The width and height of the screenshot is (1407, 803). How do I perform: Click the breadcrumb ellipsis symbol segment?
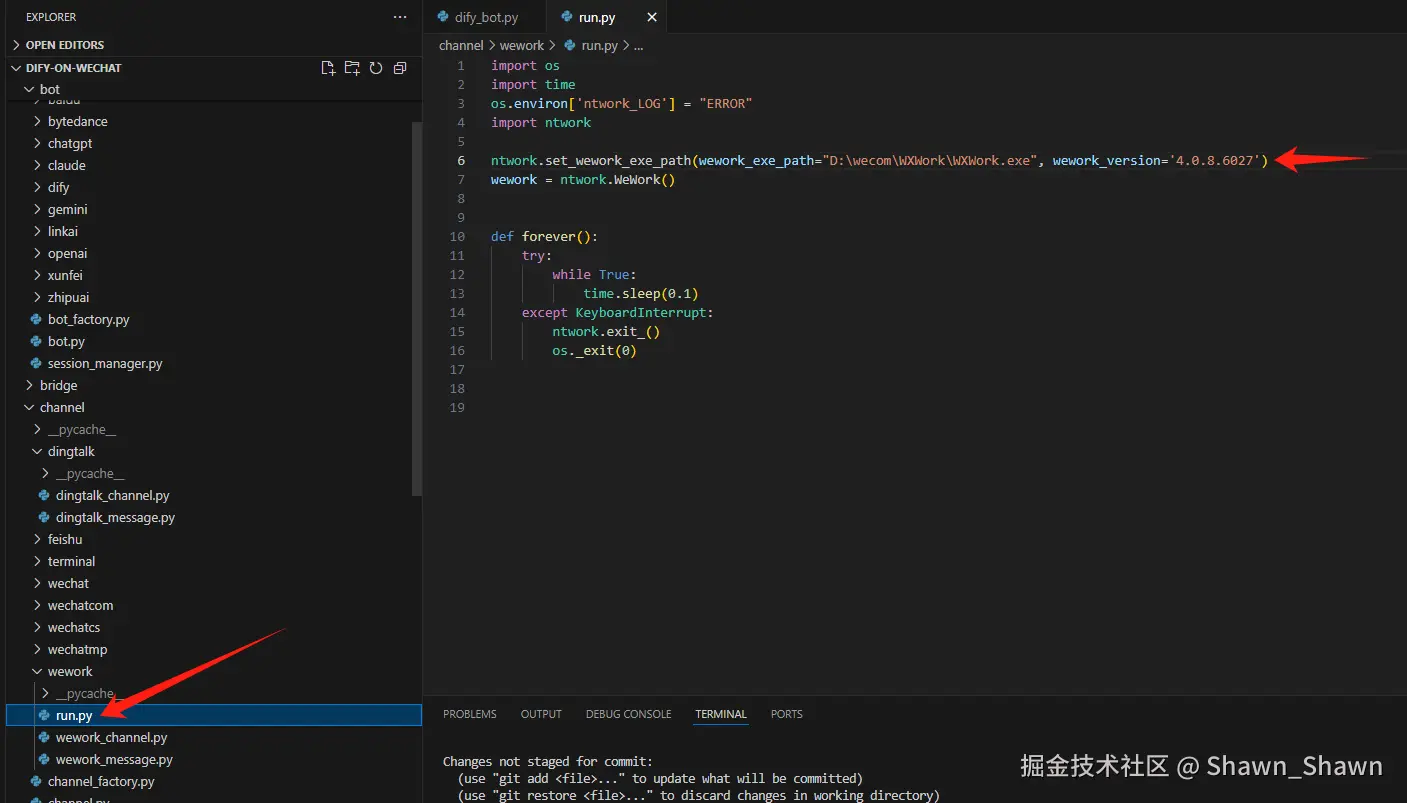tap(638, 45)
